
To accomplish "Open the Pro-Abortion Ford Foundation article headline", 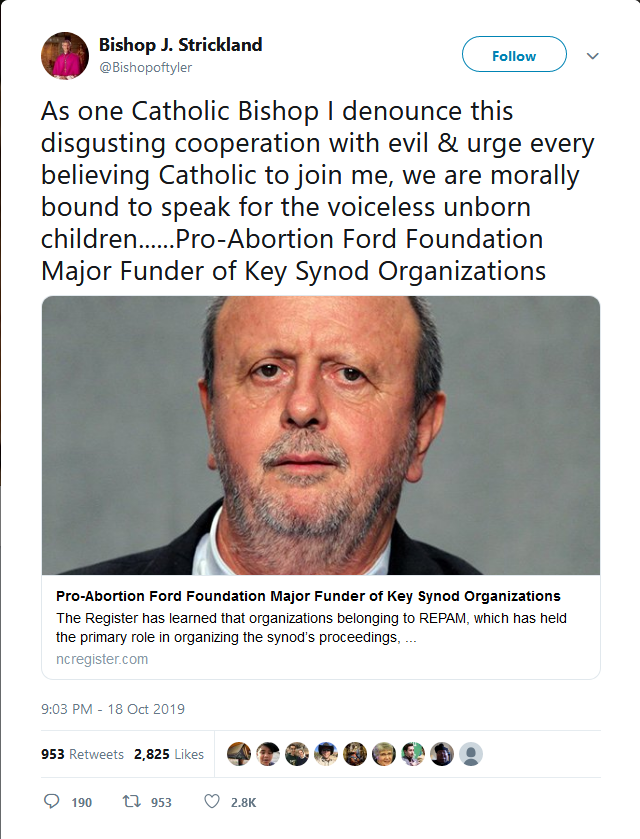I will [308, 596].
